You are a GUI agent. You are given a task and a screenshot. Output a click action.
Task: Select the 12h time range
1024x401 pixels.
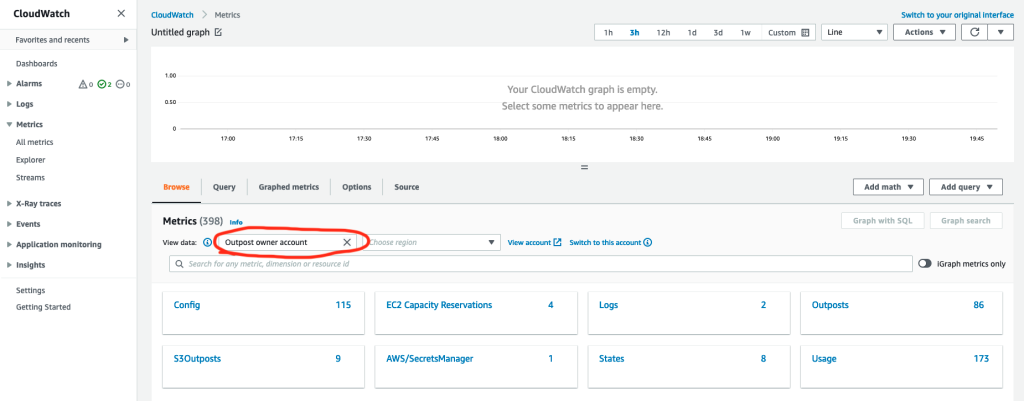(663, 33)
